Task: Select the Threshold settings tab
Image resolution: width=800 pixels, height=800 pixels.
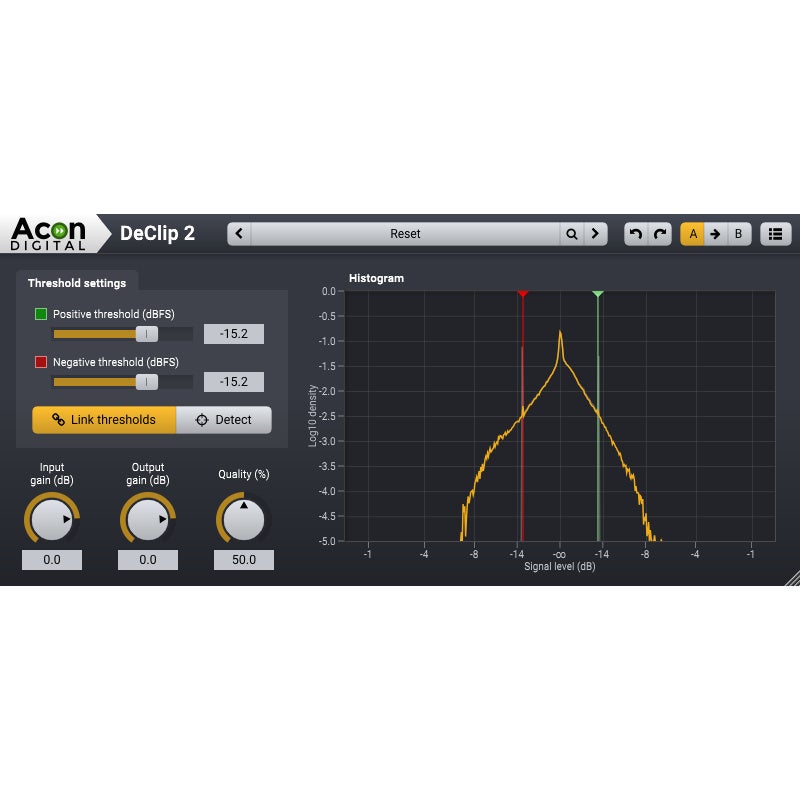Action: 77,283
